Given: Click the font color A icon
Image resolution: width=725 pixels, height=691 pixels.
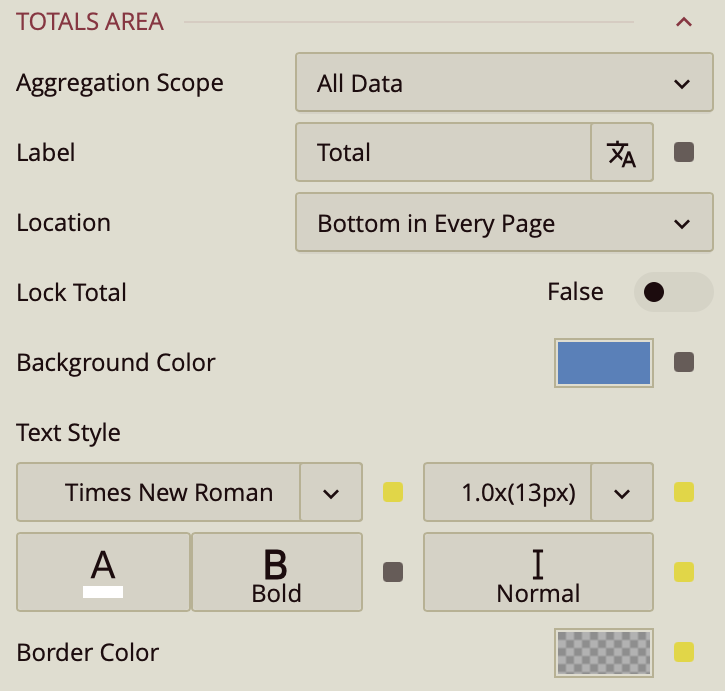Looking at the screenshot, I should pyautogui.click(x=103, y=572).
